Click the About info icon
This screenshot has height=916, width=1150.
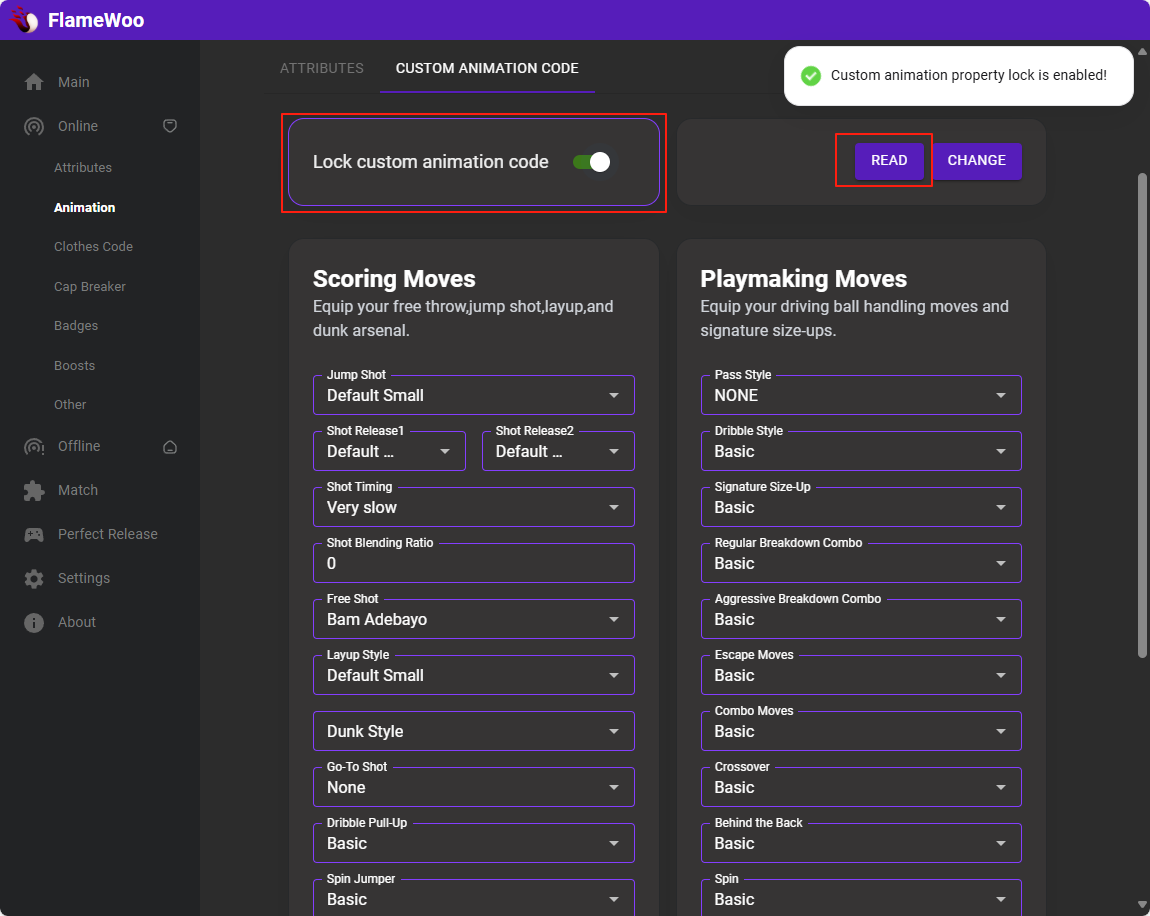[x=34, y=622]
